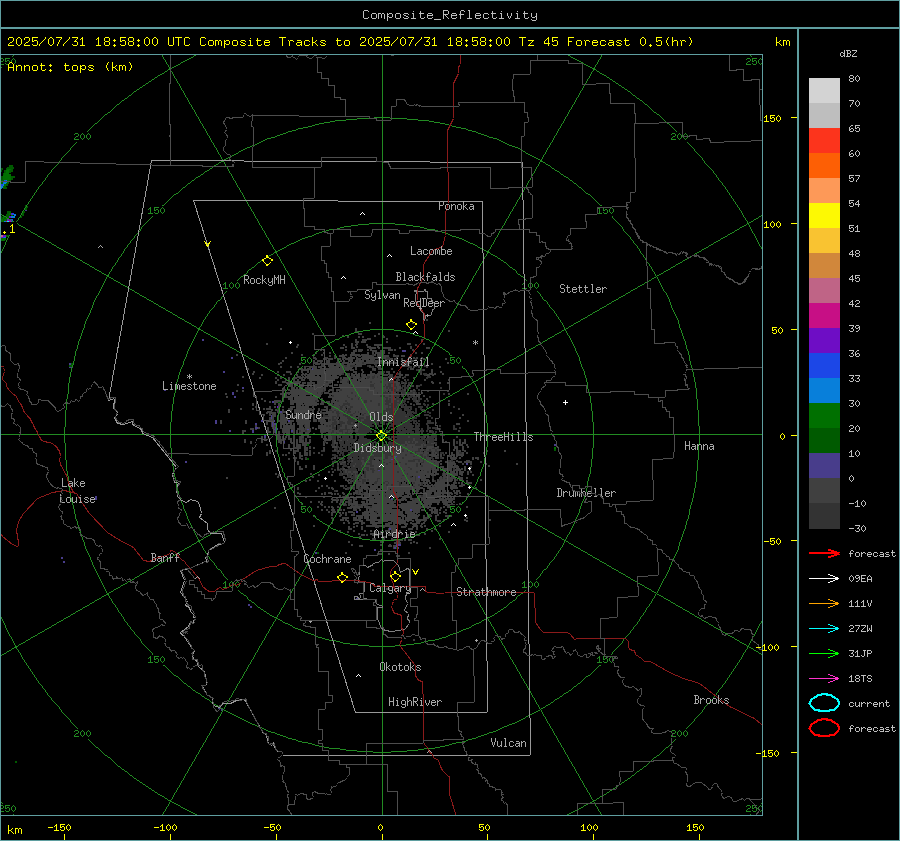The height and width of the screenshot is (841, 900).
Task: Click the cyan 27ZW arrow icon
Action: point(824,629)
